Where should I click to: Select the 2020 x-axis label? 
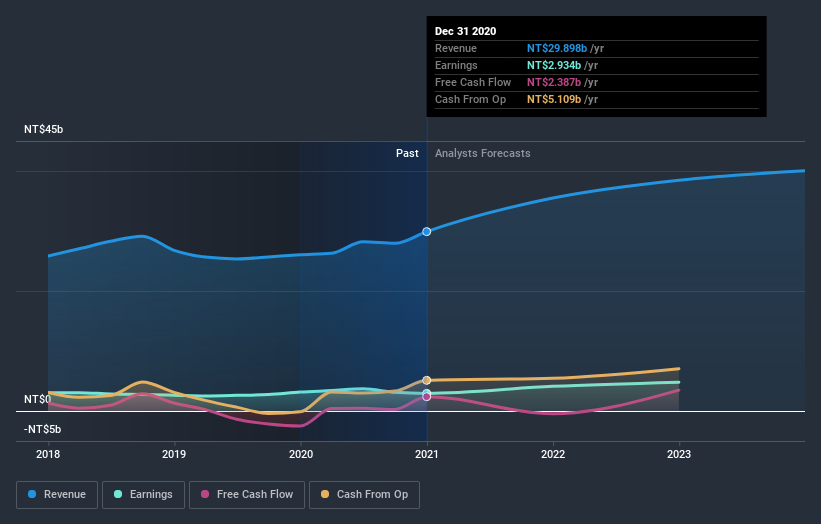click(x=301, y=454)
